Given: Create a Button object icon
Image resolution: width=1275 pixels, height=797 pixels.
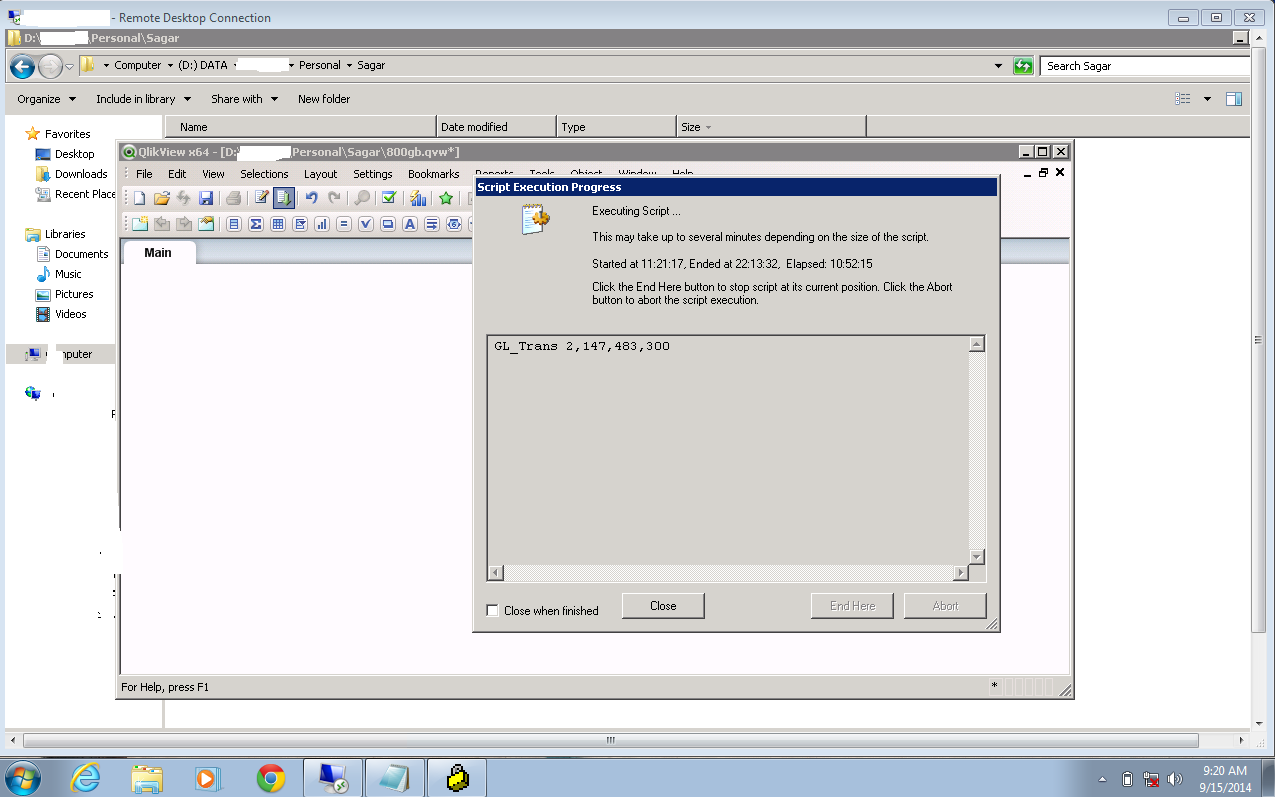Looking at the screenshot, I should coord(388,224).
